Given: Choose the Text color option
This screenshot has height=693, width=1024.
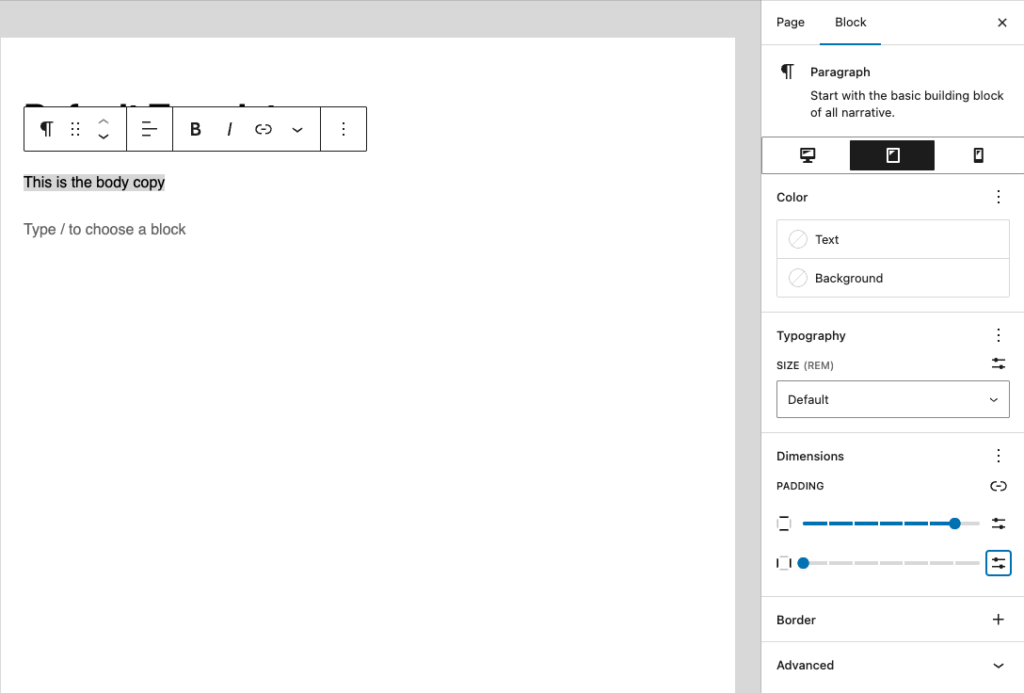Looking at the screenshot, I should pyautogui.click(x=892, y=240).
